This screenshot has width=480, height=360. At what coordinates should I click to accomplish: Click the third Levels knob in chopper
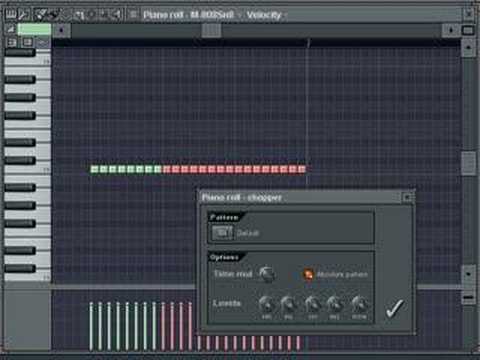click(312, 303)
